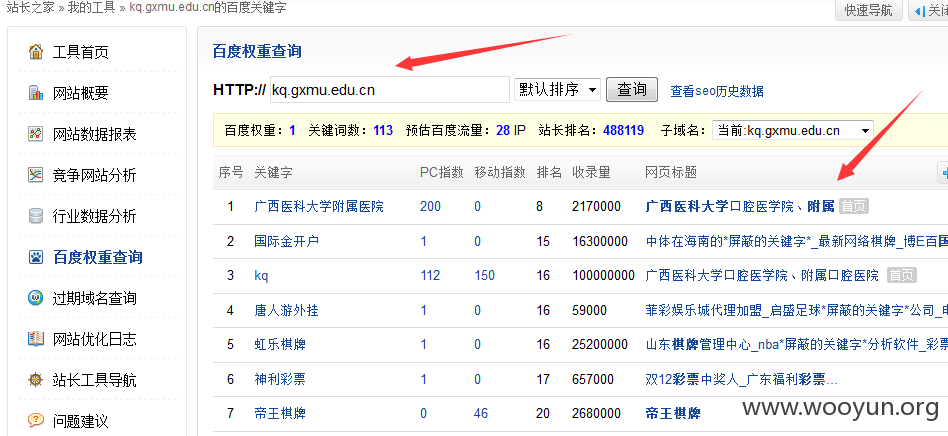Screen dimensions: 948x436
Task: Focus the HTTP:// domain input field
Action: 389,90
